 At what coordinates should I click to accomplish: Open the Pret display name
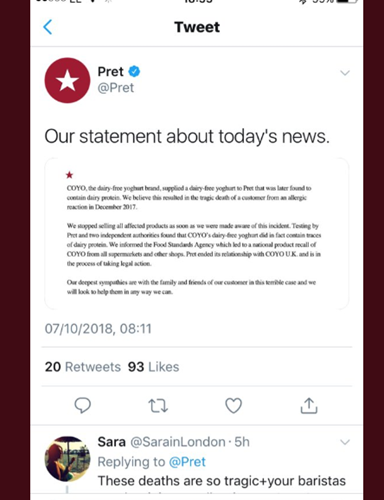point(110,72)
